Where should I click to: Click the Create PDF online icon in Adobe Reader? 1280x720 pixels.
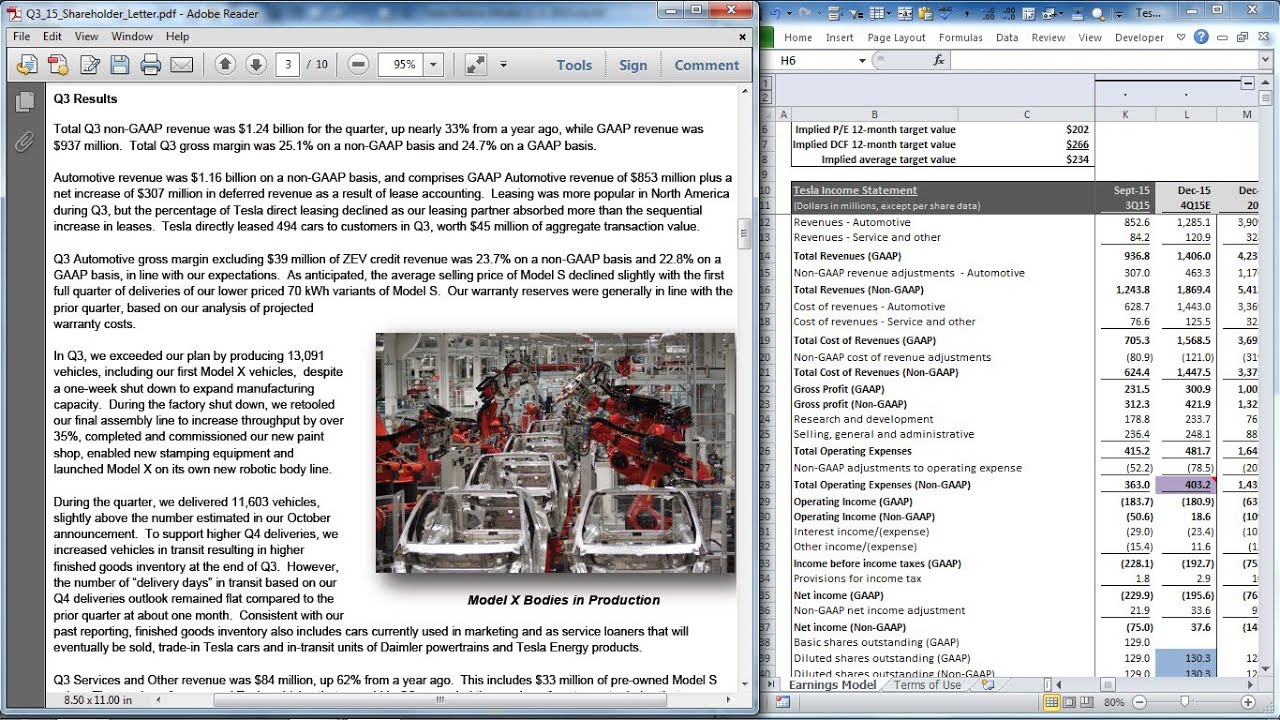click(x=28, y=65)
